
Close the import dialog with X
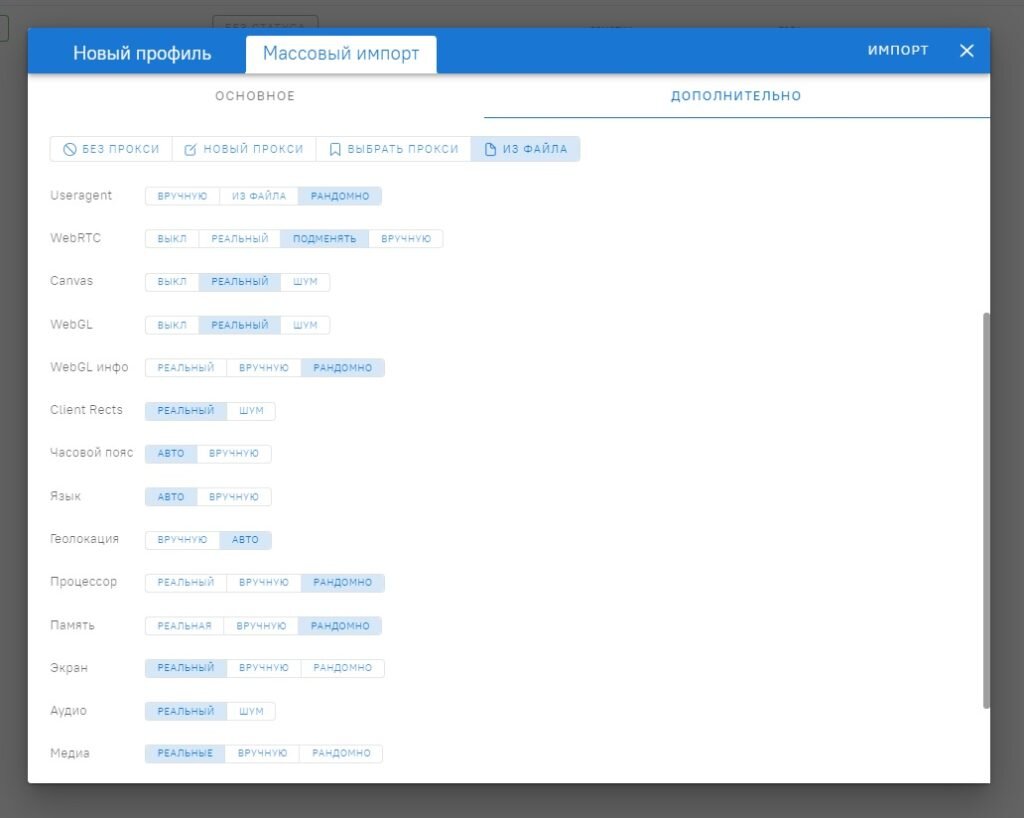pos(967,51)
